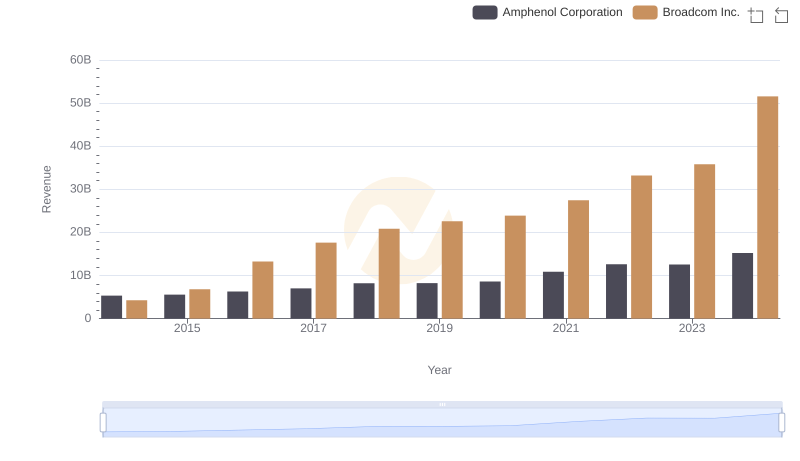The width and height of the screenshot is (800, 461).
Task: Click the 10B y-axis label
Action: click(81, 275)
